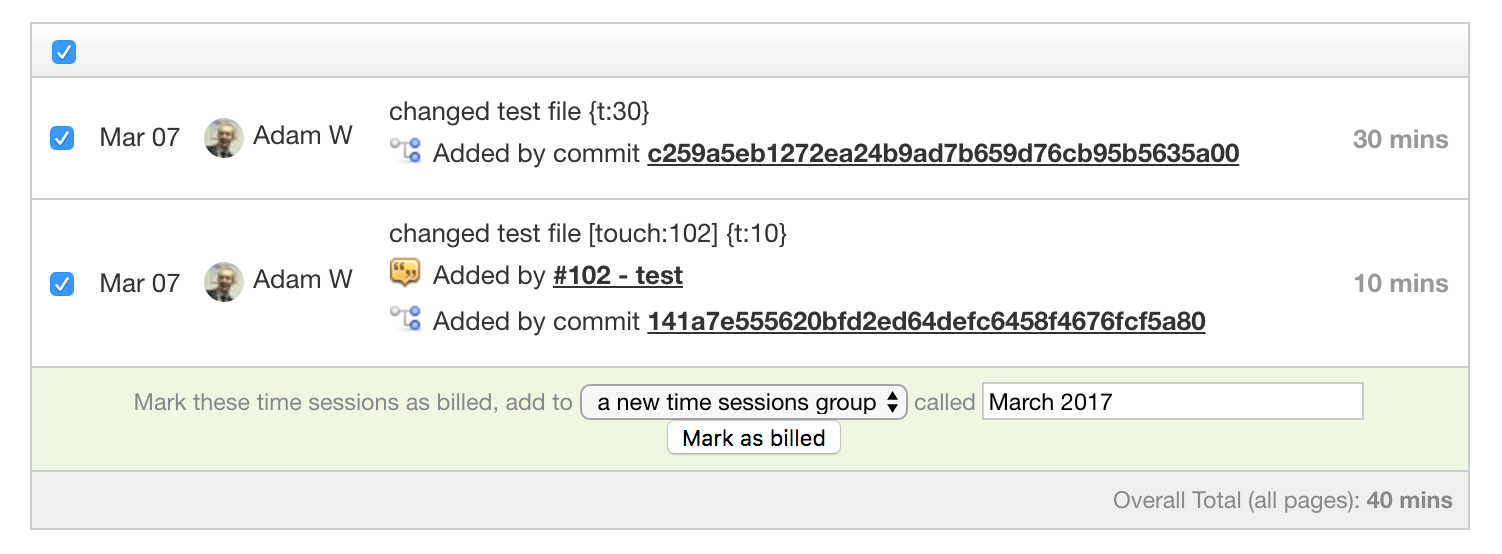Click the 30 mins duration value
This screenshot has height=554, width=1502.
(x=1400, y=139)
